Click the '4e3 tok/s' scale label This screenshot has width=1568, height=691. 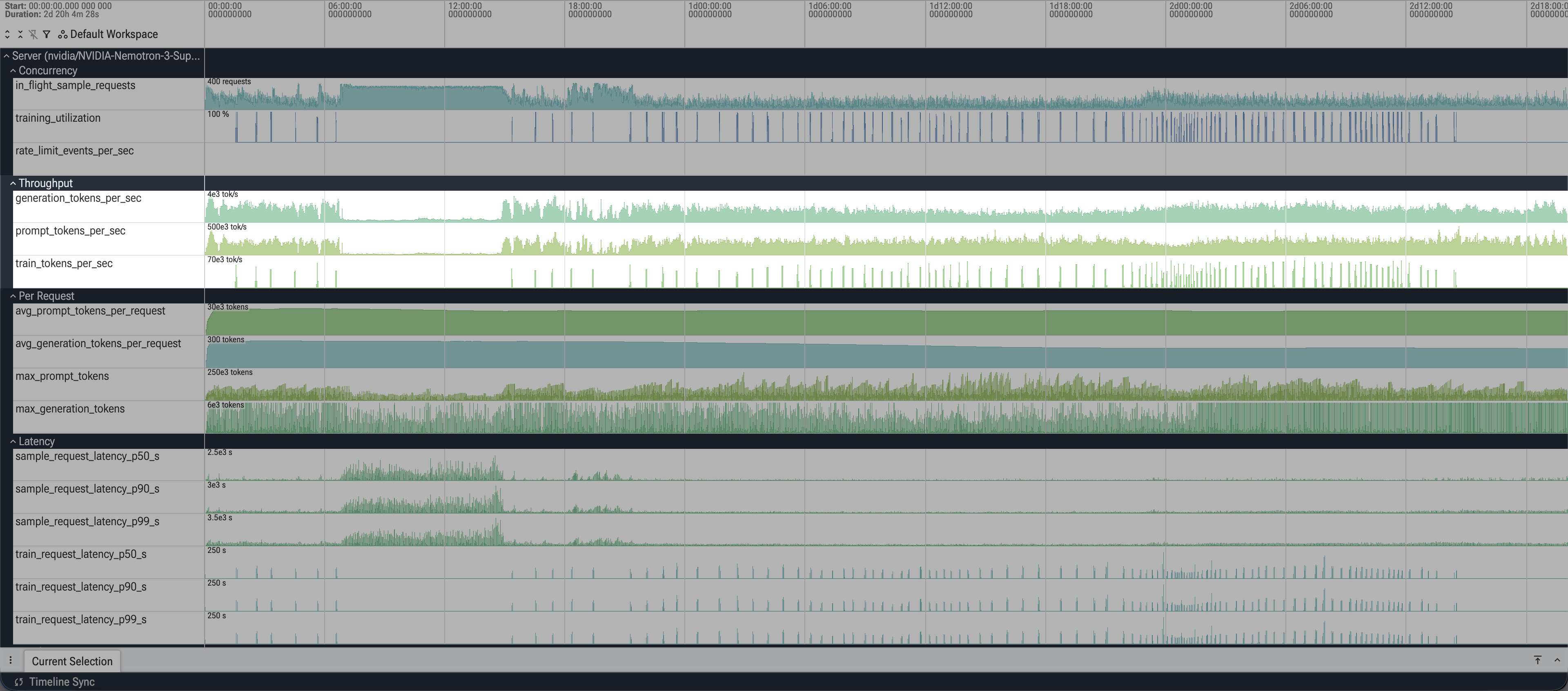tap(223, 194)
